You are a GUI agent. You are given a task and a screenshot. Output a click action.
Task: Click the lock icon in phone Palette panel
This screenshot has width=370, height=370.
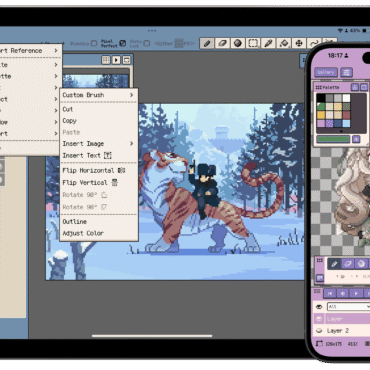(x=355, y=87)
